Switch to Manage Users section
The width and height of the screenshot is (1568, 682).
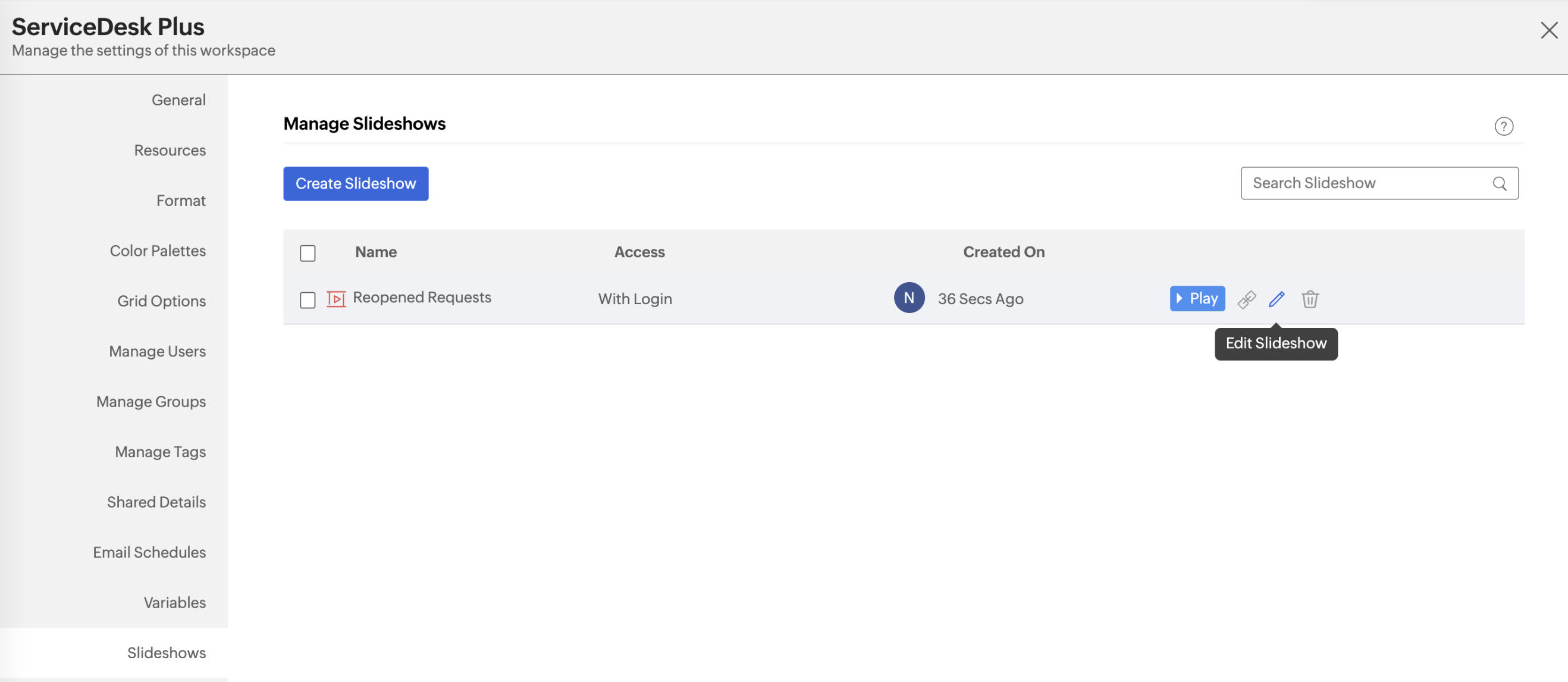[x=157, y=351]
